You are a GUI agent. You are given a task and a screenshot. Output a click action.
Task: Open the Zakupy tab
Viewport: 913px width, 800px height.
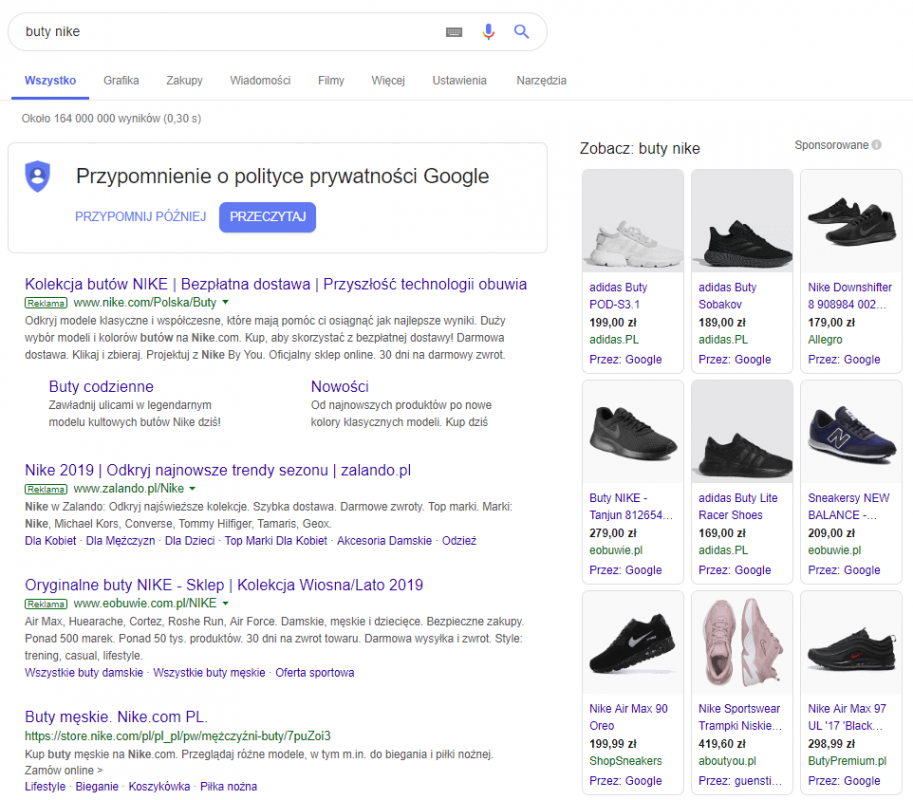coord(184,81)
